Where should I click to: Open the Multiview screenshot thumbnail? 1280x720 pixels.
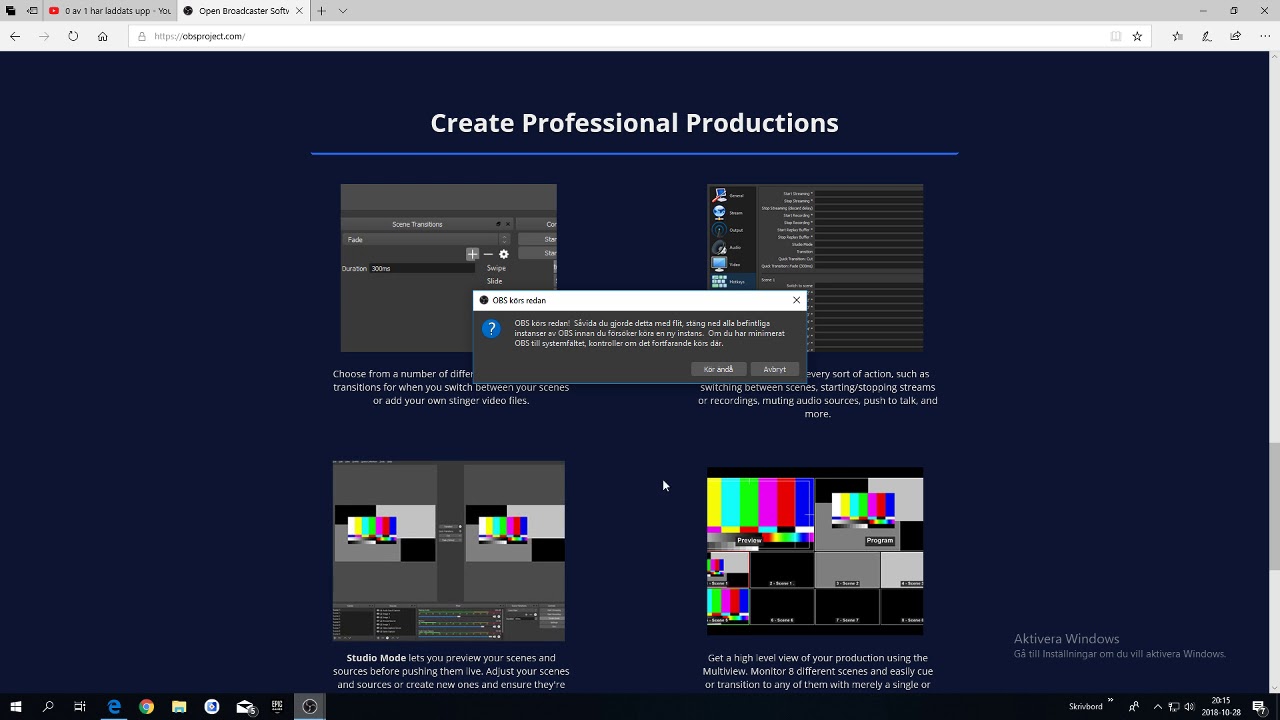815,551
